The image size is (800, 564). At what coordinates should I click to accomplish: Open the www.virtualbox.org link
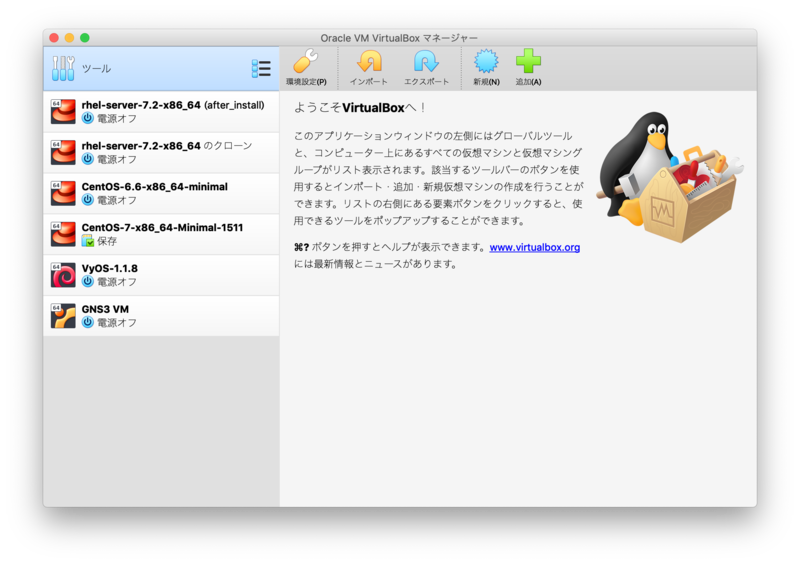[535, 247]
